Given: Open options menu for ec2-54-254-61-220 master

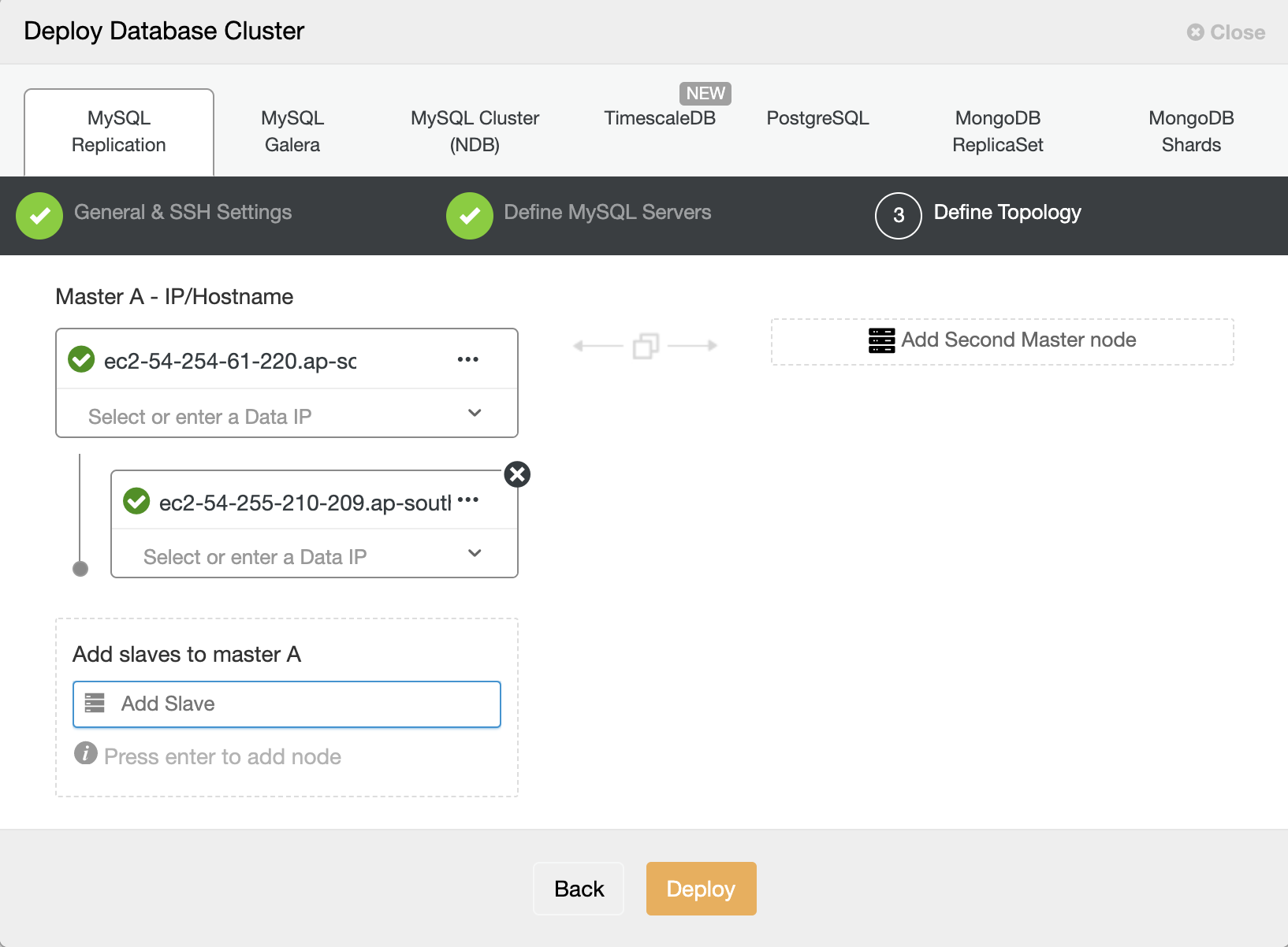Looking at the screenshot, I should click(468, 359).
